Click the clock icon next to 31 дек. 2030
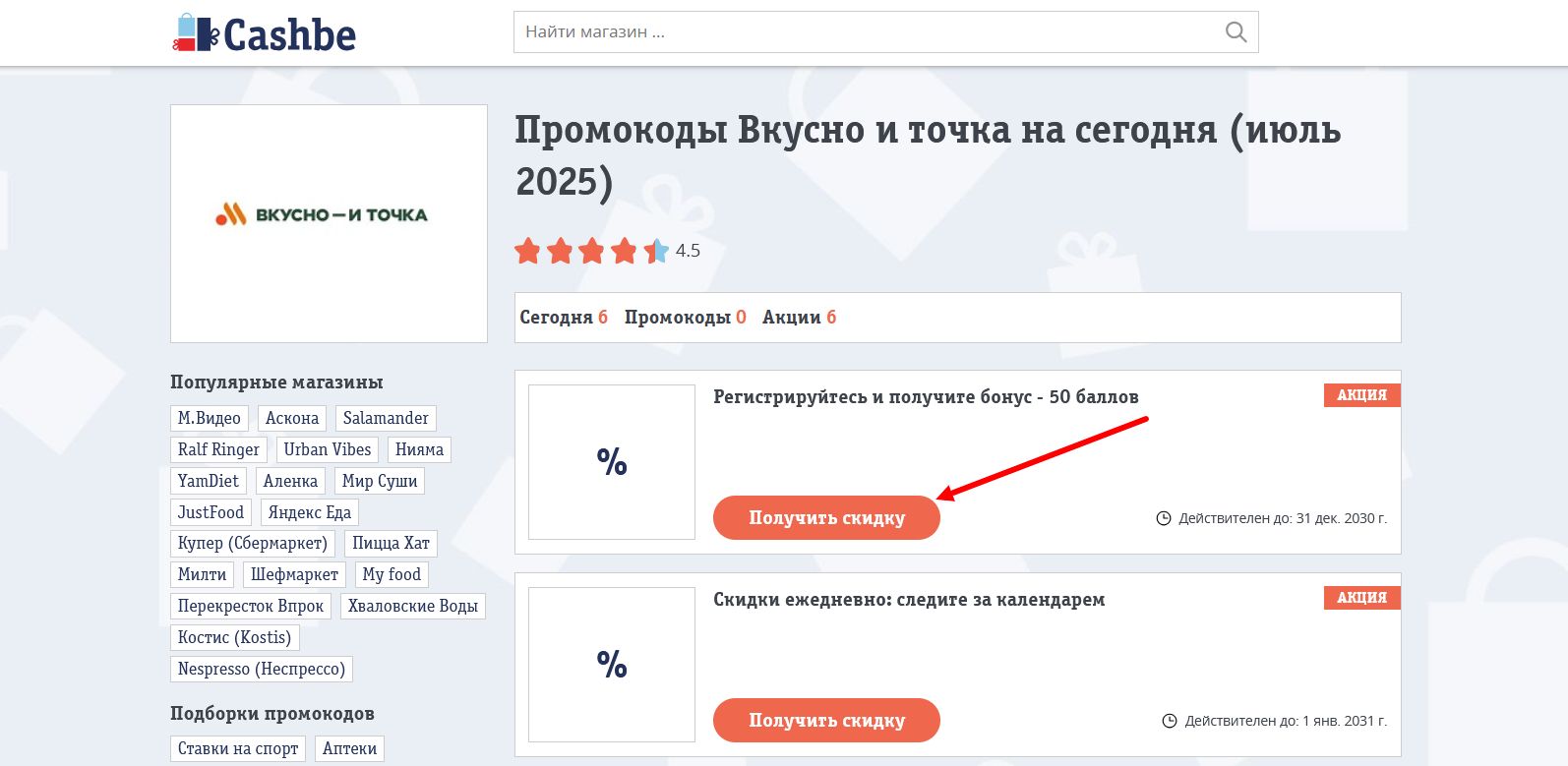The width and height of the screenshot is (1568, 766). click(x=1164, y=518)
